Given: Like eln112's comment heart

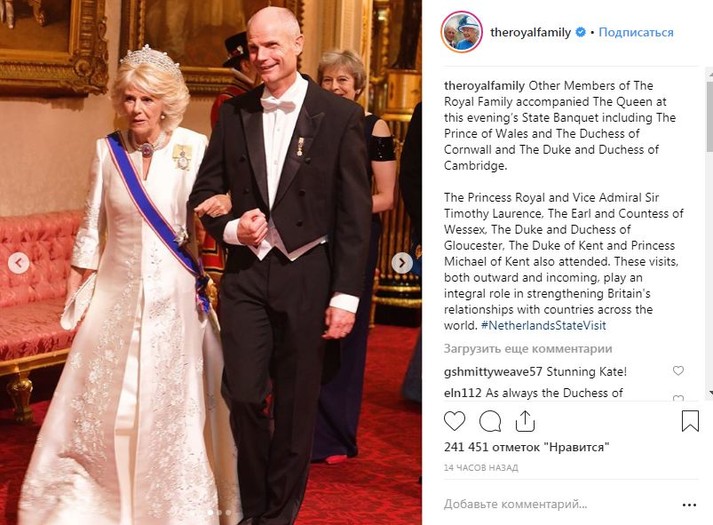Looking at the screenshot, I should point(678,397).
